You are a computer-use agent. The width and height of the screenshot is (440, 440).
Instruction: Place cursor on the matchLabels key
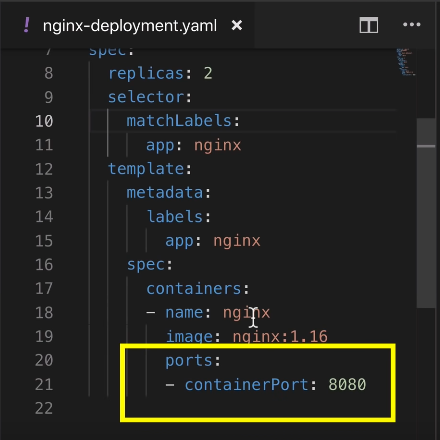[x=179, y=121]
